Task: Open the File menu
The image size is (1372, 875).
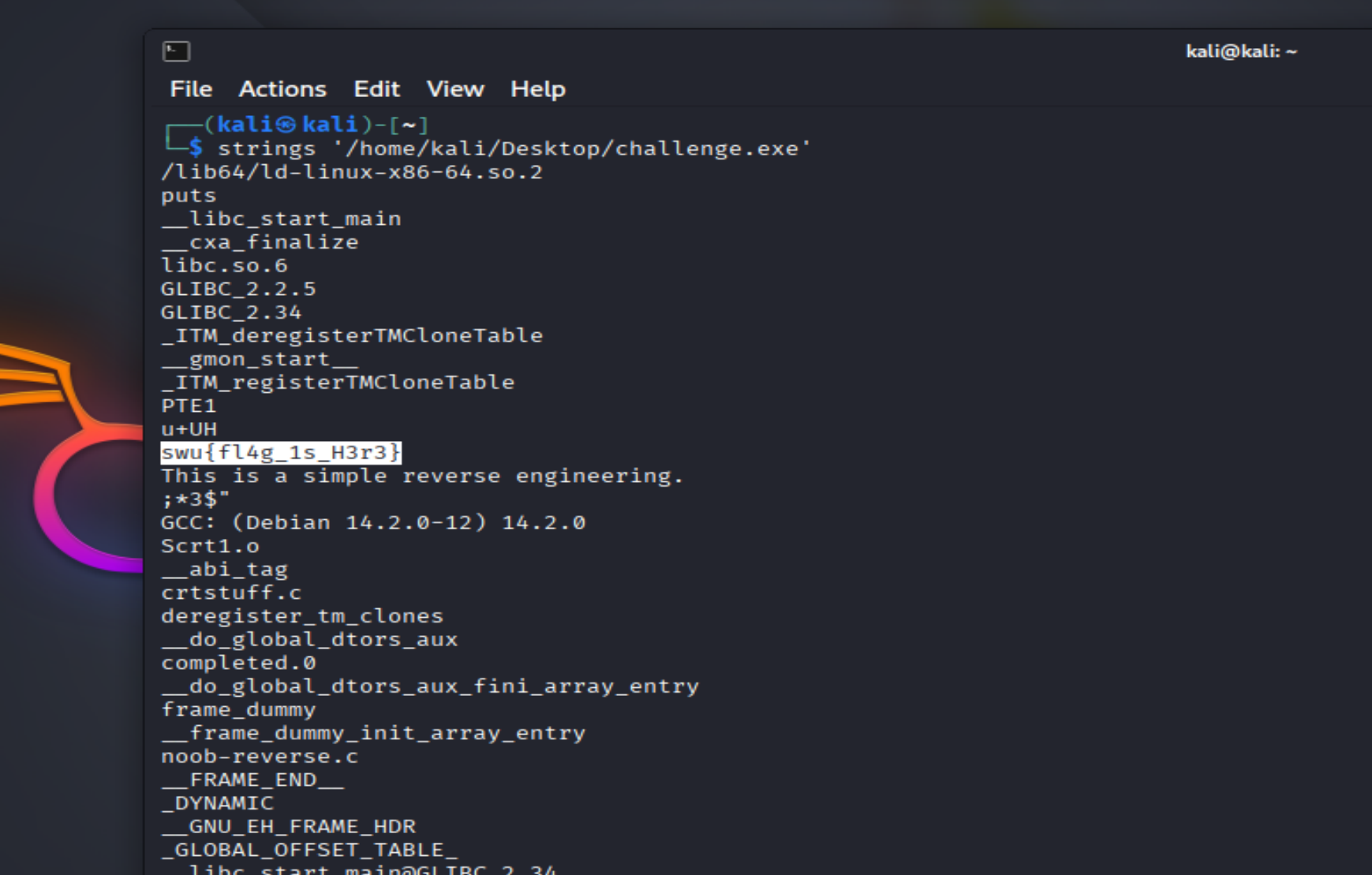Action: coord(191,89)
